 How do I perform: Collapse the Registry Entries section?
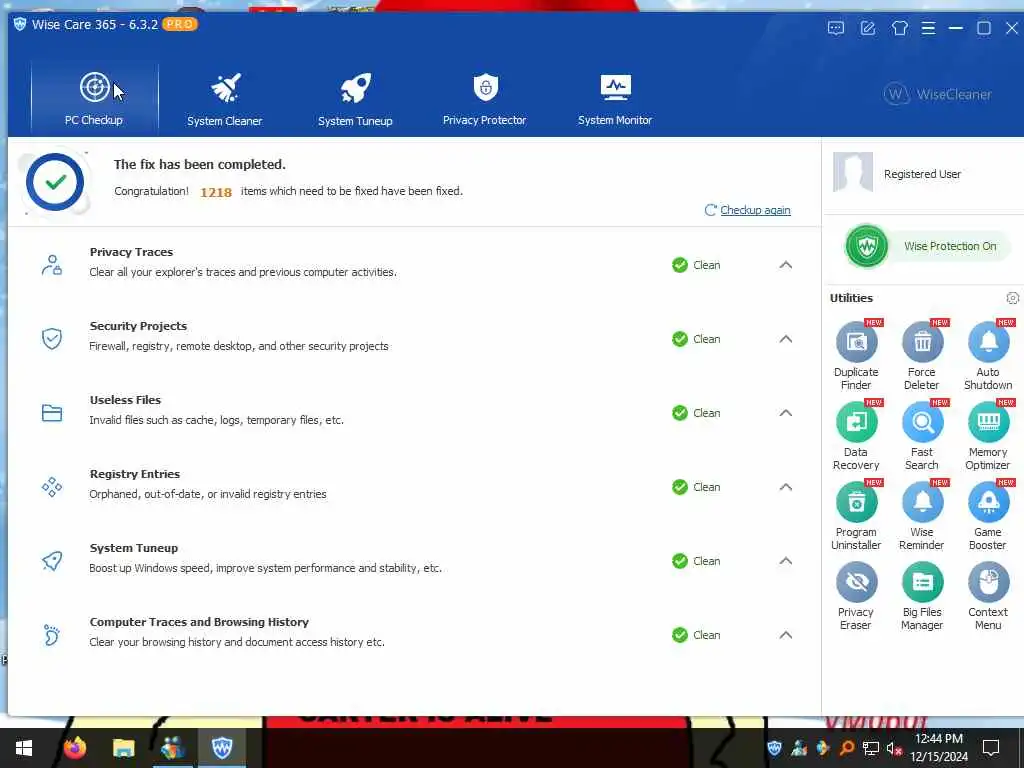pyautogui.click(x=786, y=487)
